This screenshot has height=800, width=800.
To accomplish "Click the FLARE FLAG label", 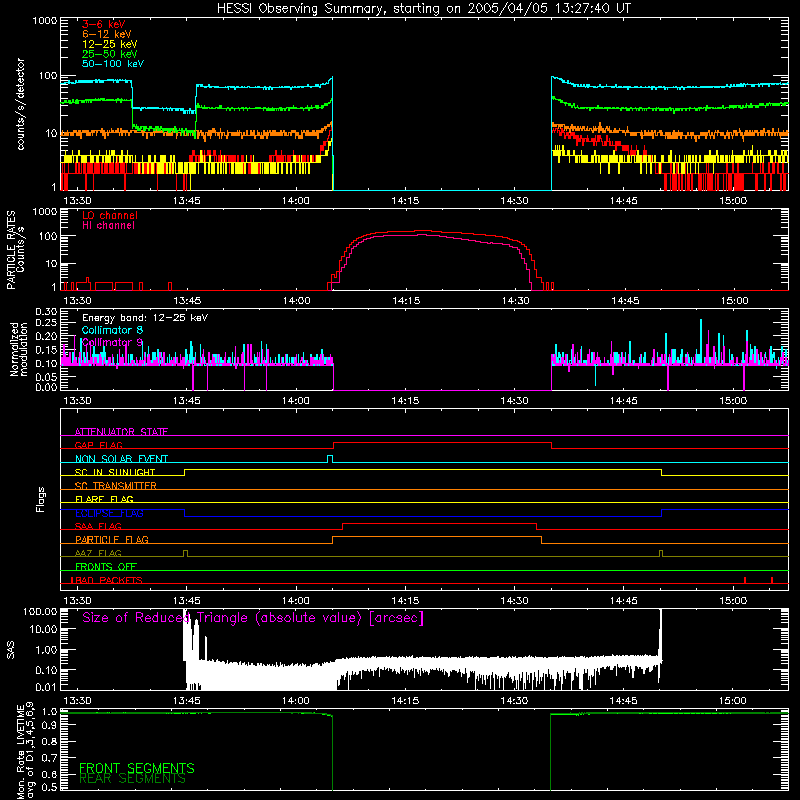I will tap(104, 499).
